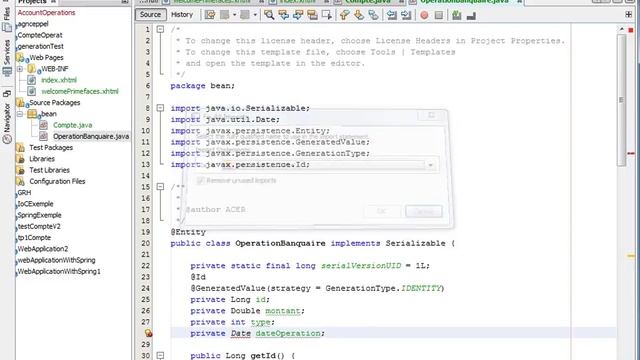640x360 pixels.
Task: Click Find Next Occurrence icon
Action: point(298,15)
